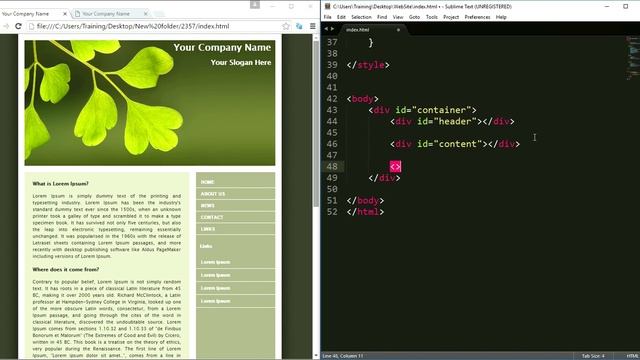Click line number 42 in the gutter
The height and width of the screenshot is (360, 640).
[x=332, y=99]
